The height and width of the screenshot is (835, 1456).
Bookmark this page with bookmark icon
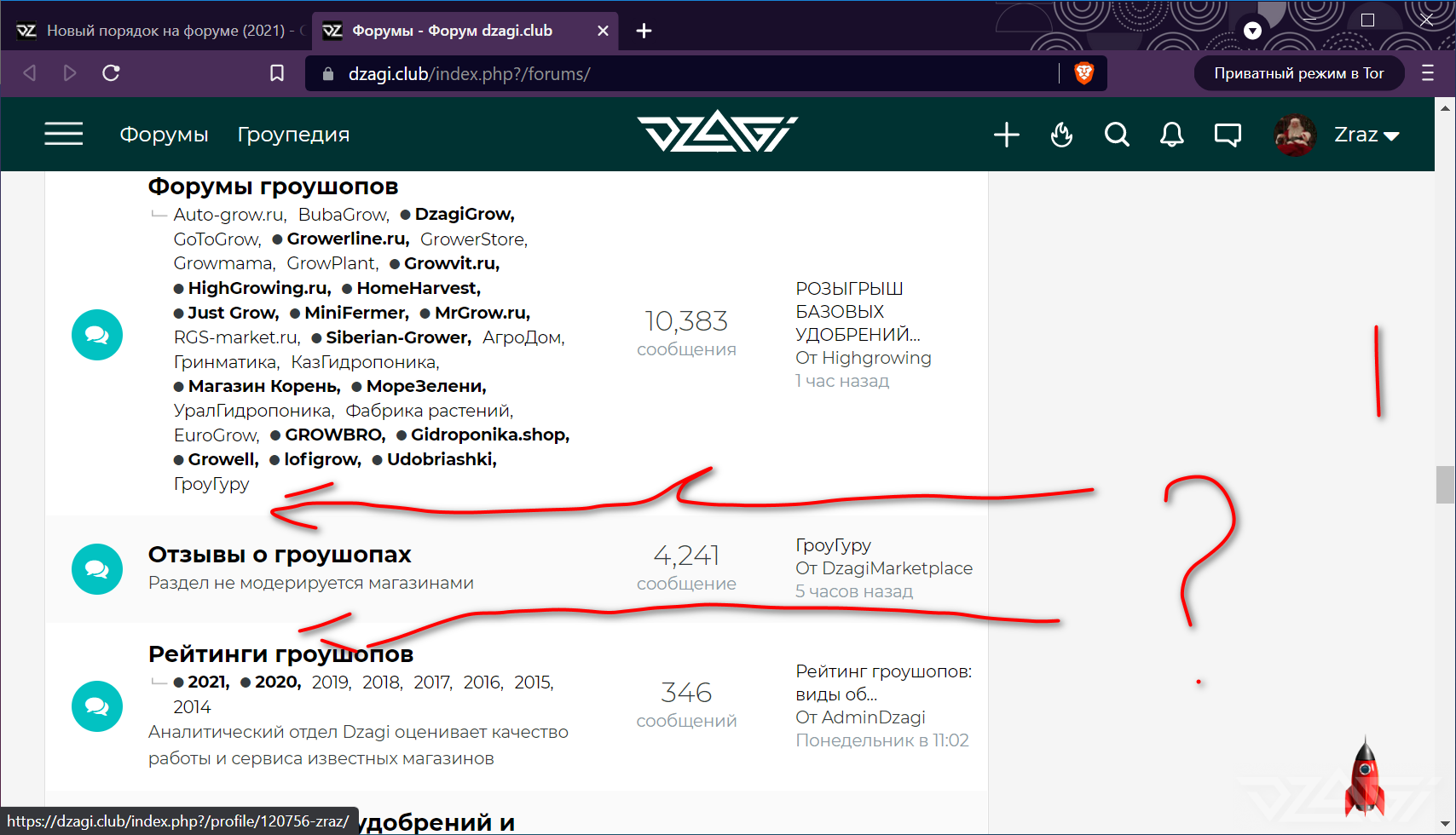[x=277, y=73]
